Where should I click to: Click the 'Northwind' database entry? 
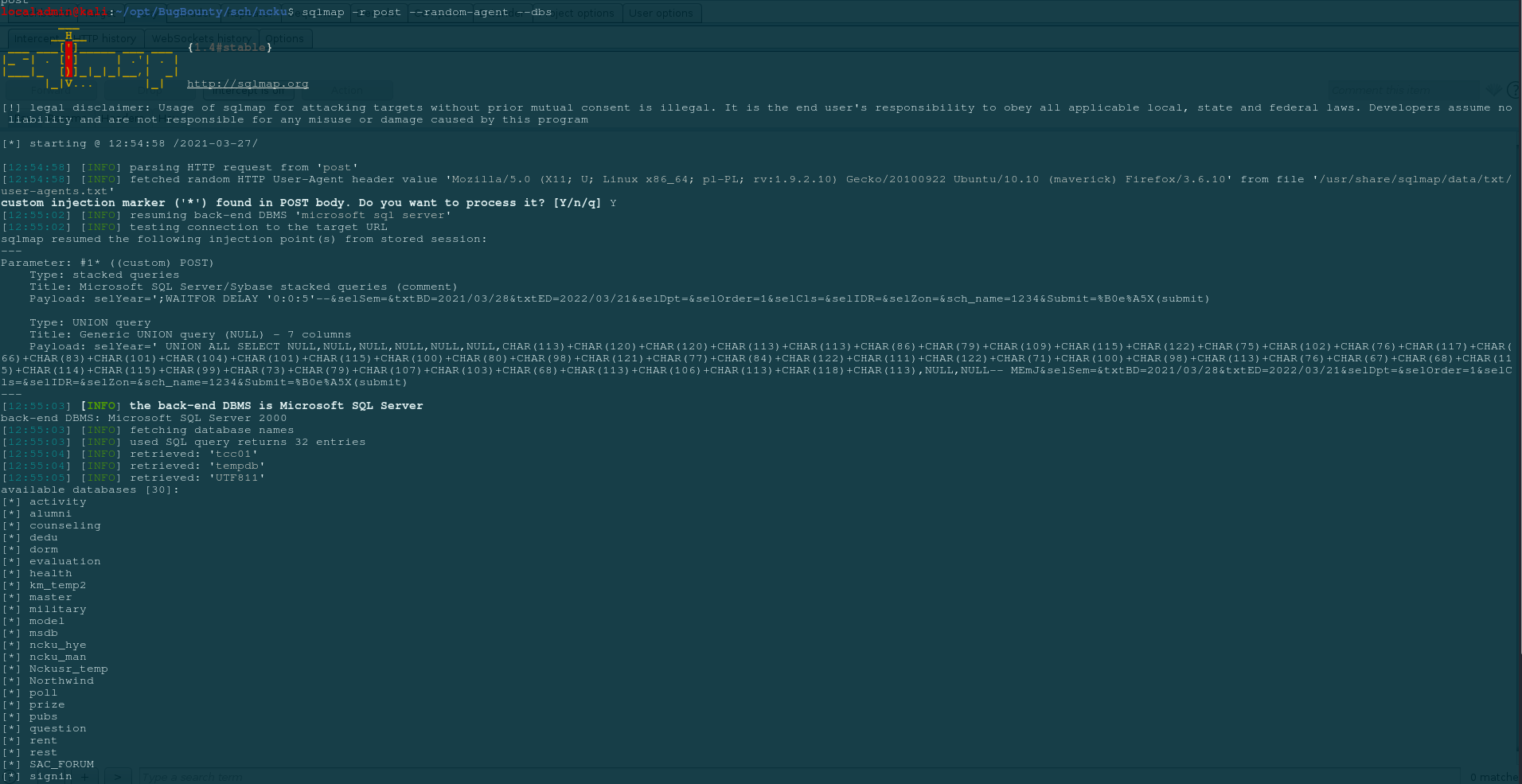[x=61, y=681]
